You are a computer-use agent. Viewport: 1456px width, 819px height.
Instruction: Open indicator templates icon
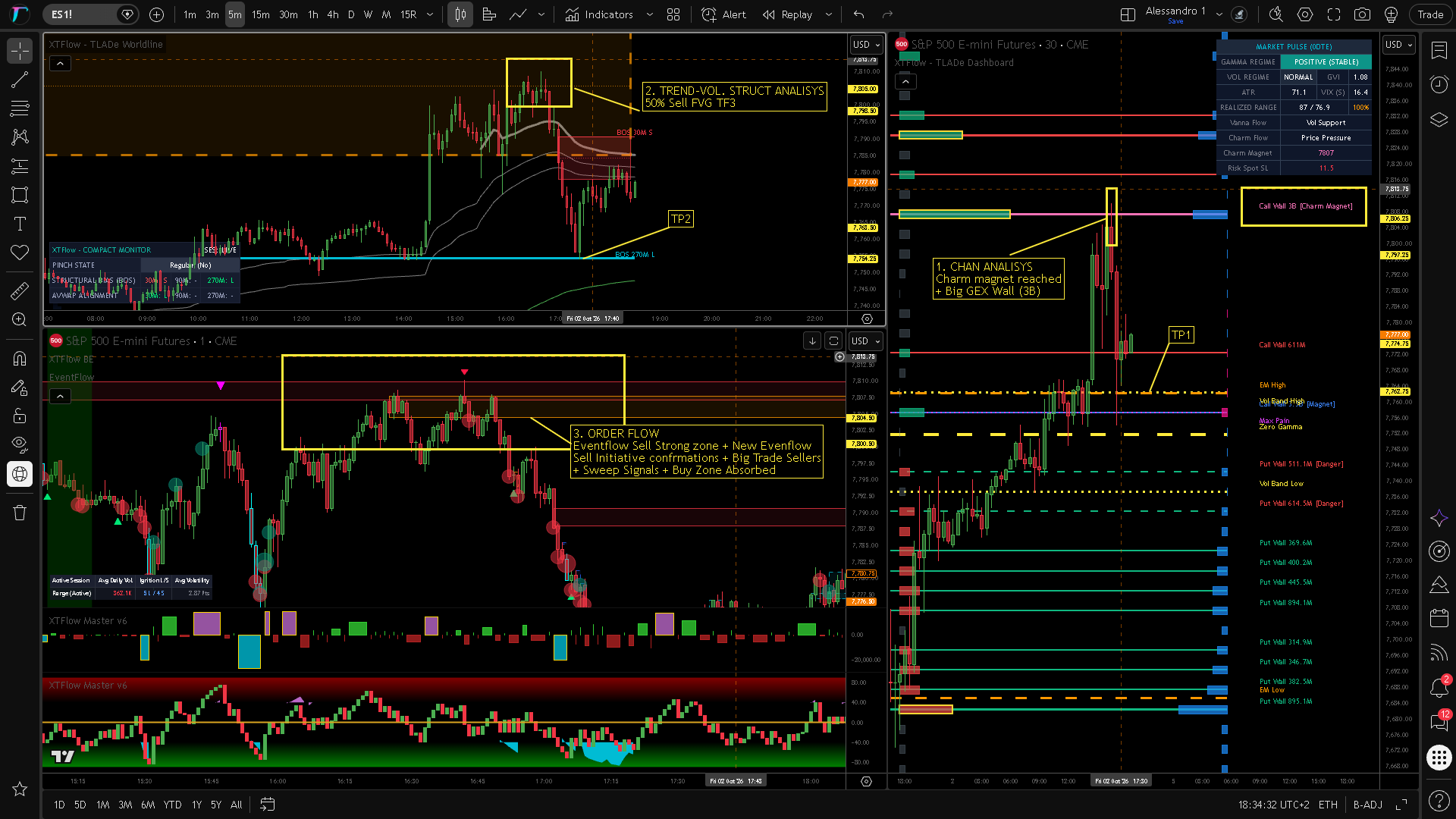point(673,14)
